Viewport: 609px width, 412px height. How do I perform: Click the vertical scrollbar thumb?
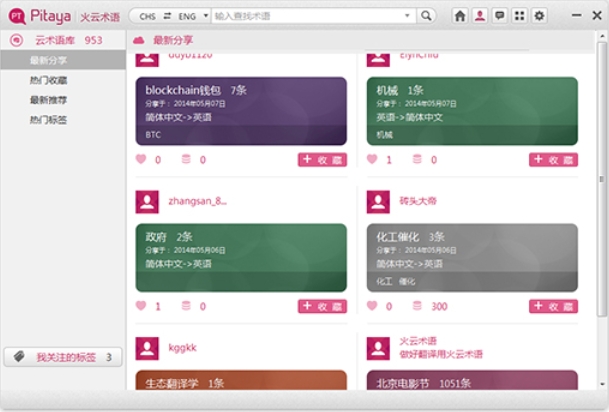tap(602, 179)
